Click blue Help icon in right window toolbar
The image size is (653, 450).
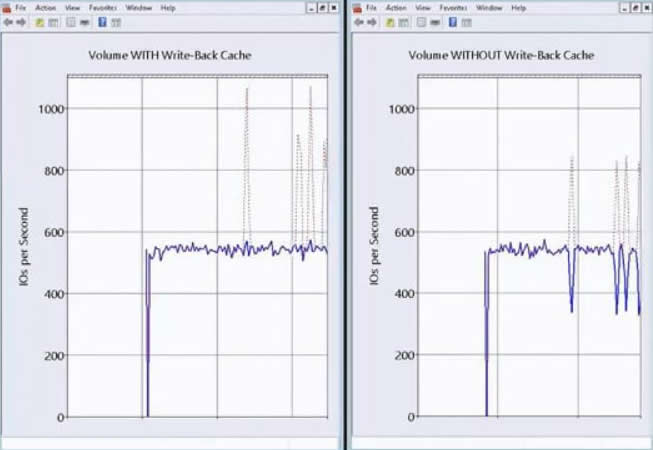[x=451, y=21]
